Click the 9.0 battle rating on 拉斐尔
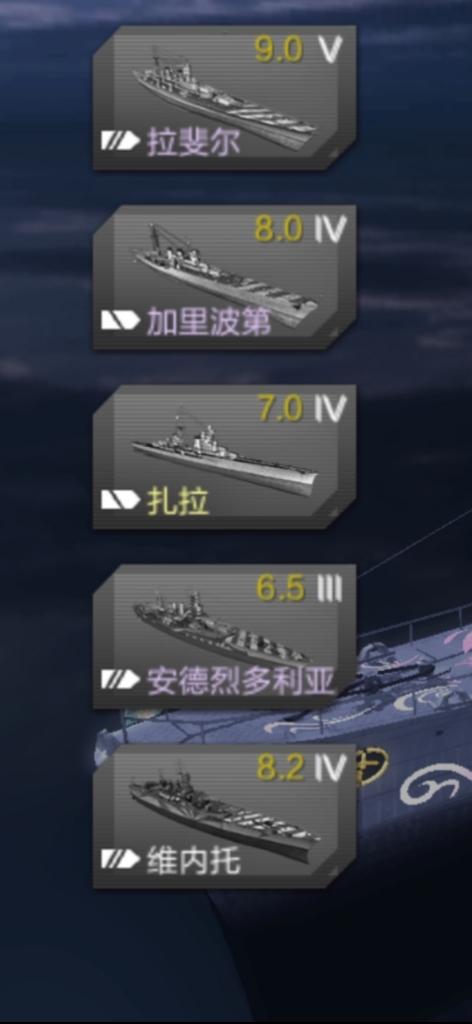472x1024 pixels. [279, 50]
